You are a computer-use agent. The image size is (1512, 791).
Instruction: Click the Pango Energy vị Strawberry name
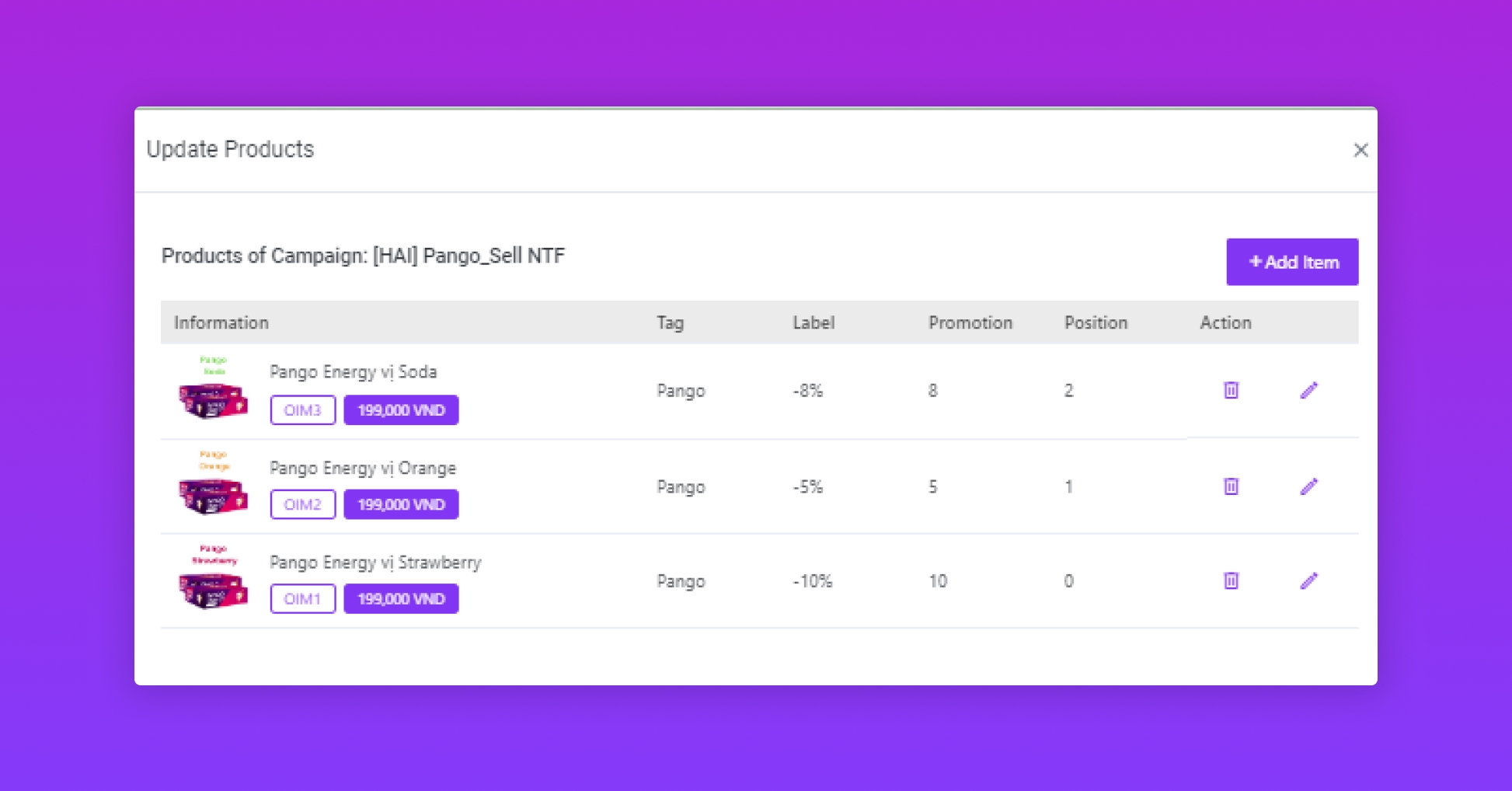pyautogui.click(x=375, y=563)
